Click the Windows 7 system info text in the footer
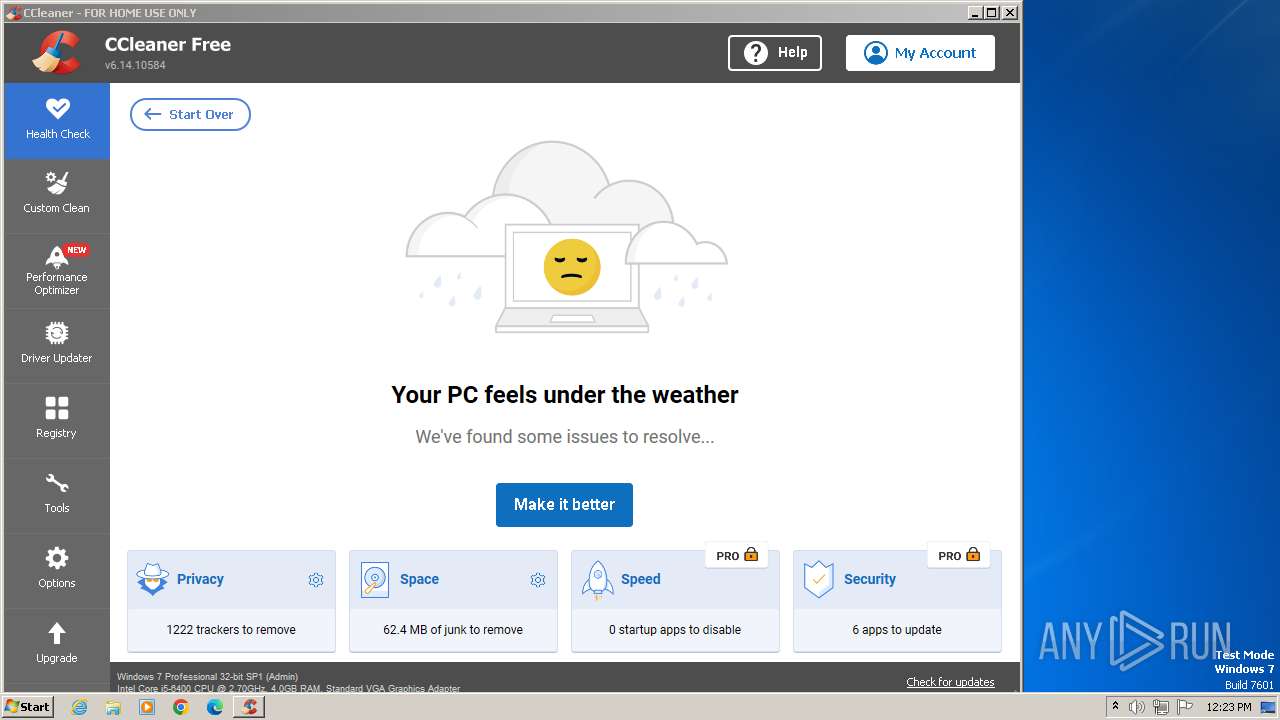1280x720 pixels. [207, 677]
